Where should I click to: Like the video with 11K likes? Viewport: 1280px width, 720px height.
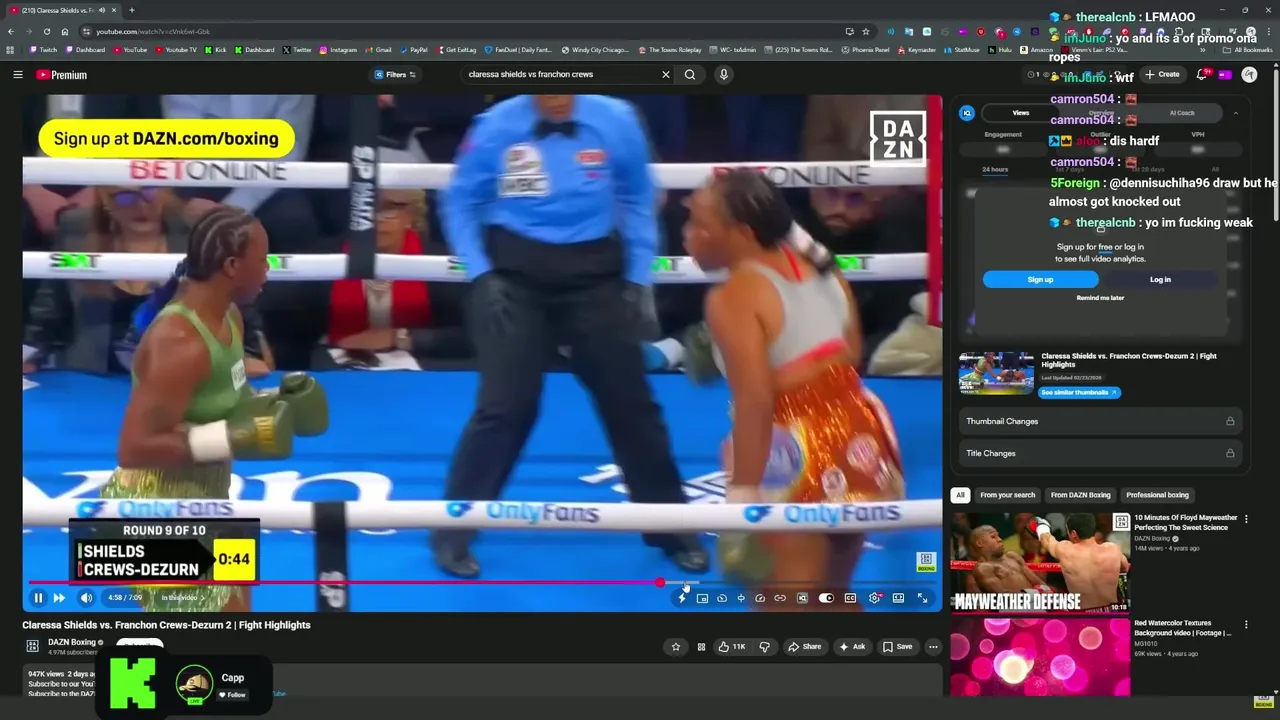[x=732, y=647]
